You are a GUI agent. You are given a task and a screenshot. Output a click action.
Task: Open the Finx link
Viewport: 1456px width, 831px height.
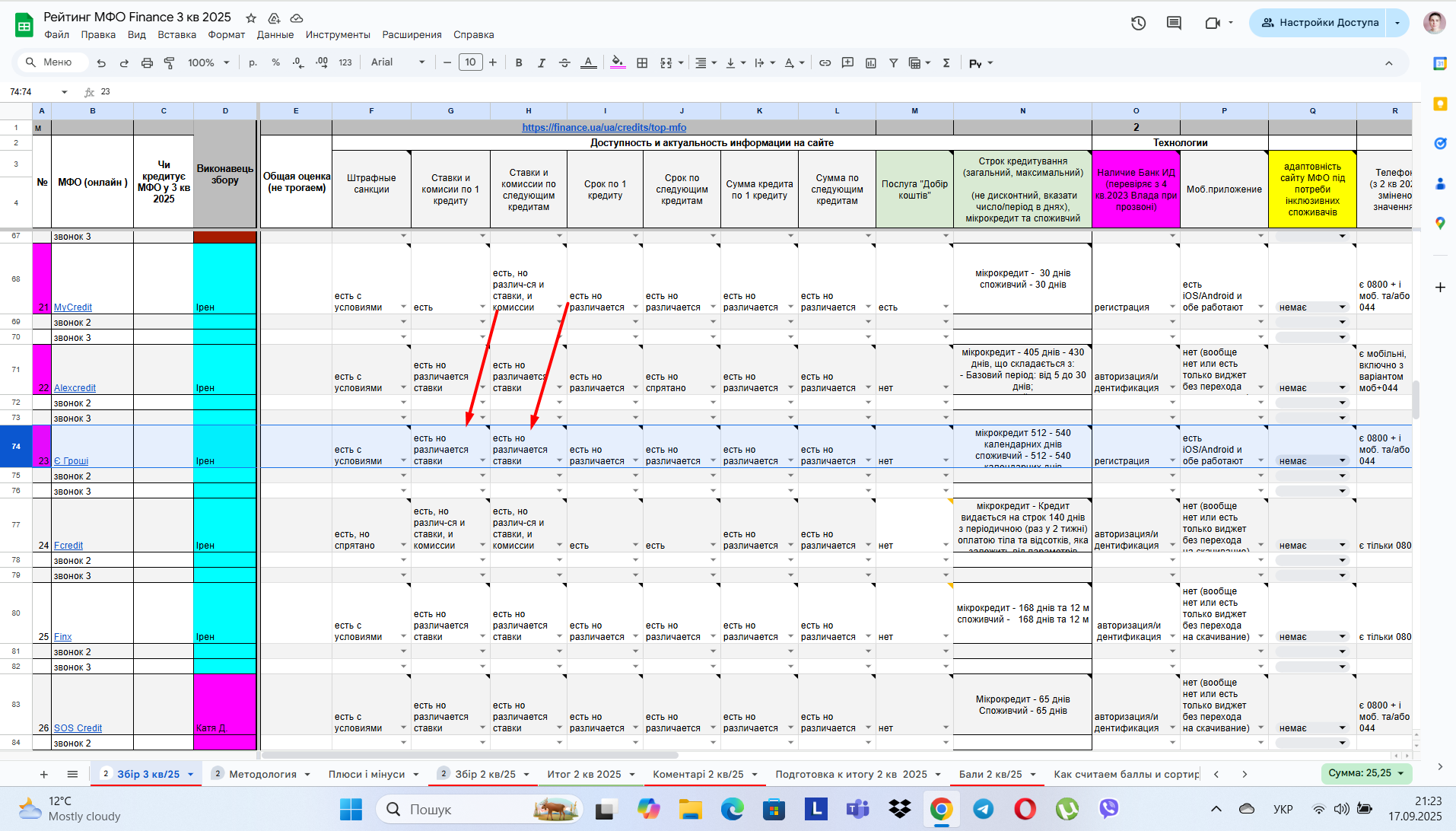tap(63, 637)
